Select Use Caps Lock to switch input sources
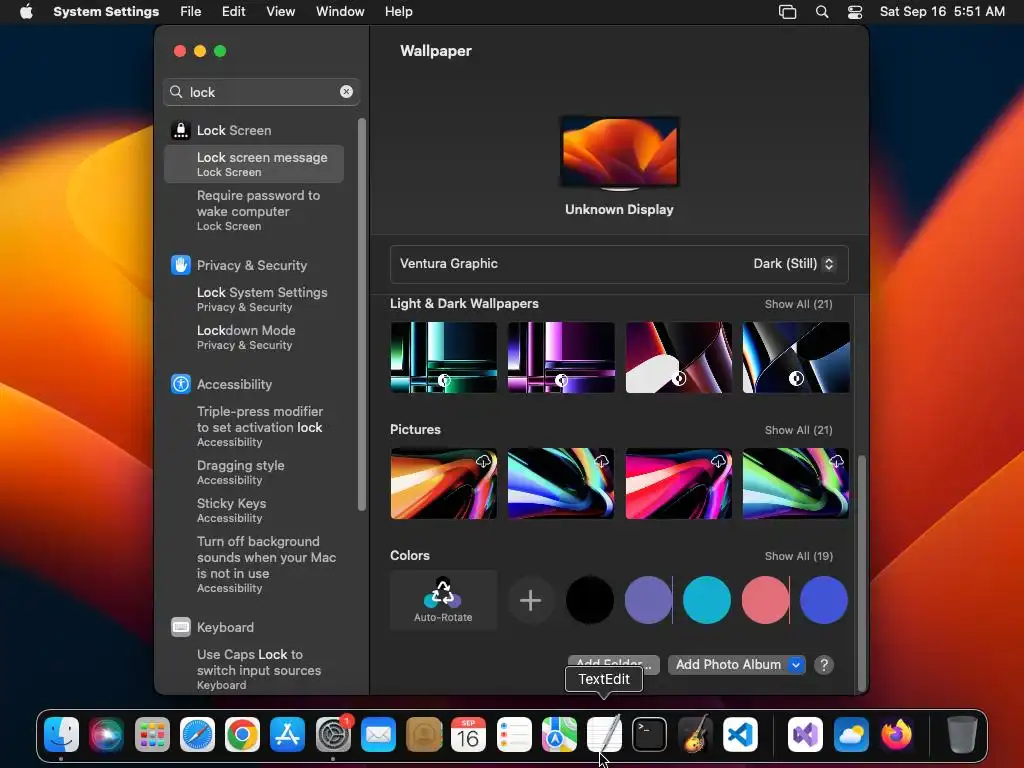Image resolution: width=1024 pixels, height=768 pixels. point(254,669)
